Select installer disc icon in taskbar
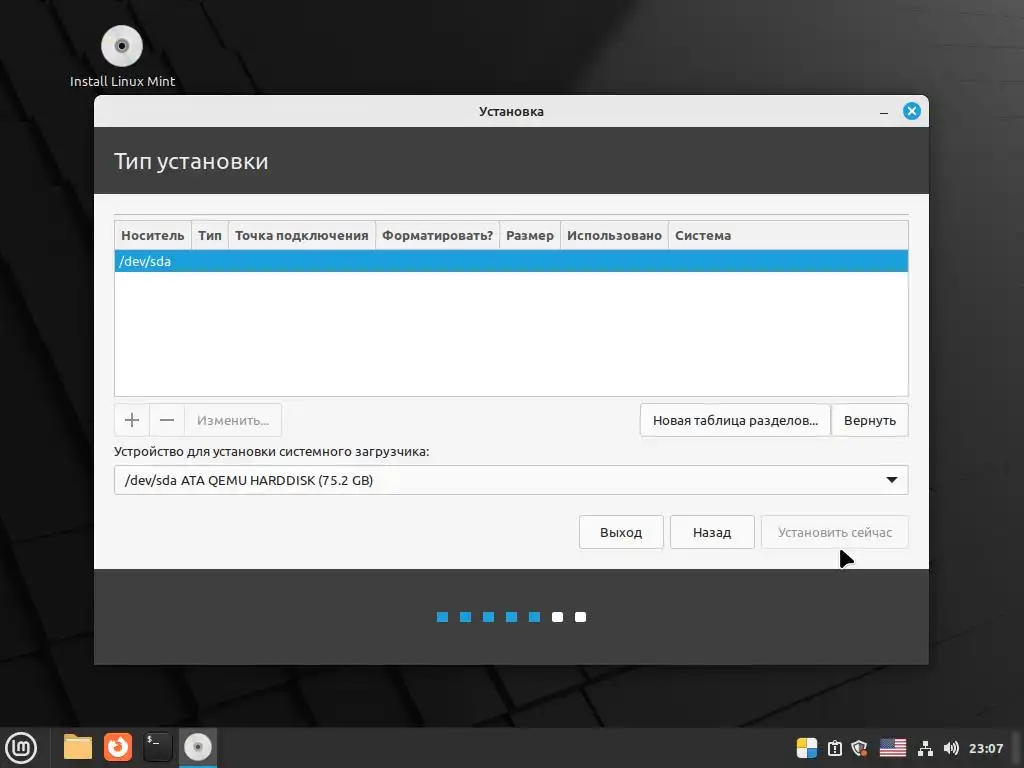The height and width of the screenshot is (768, 1024). (197, 747)
